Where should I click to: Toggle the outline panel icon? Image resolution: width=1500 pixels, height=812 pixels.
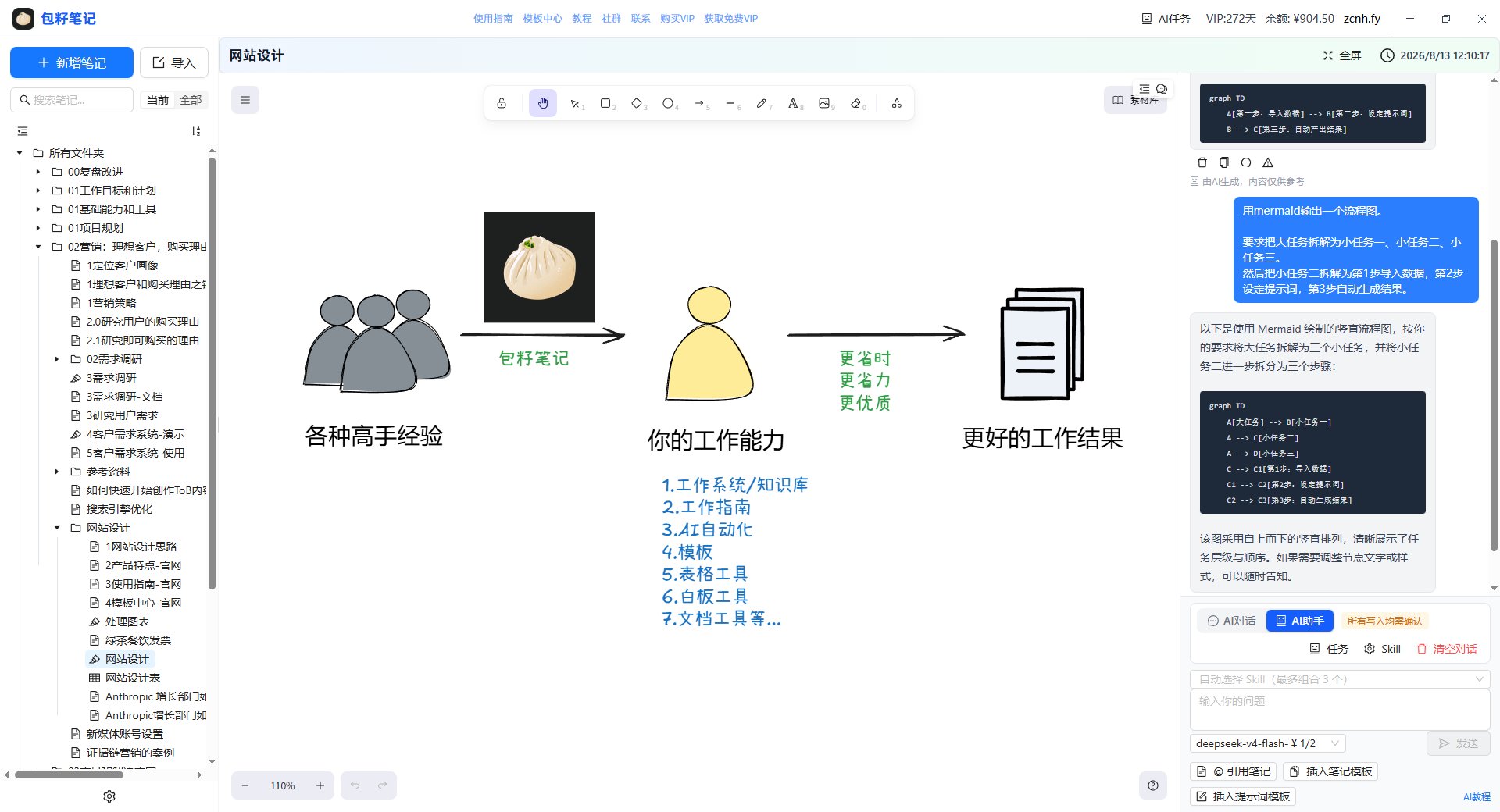[1145, 89]
